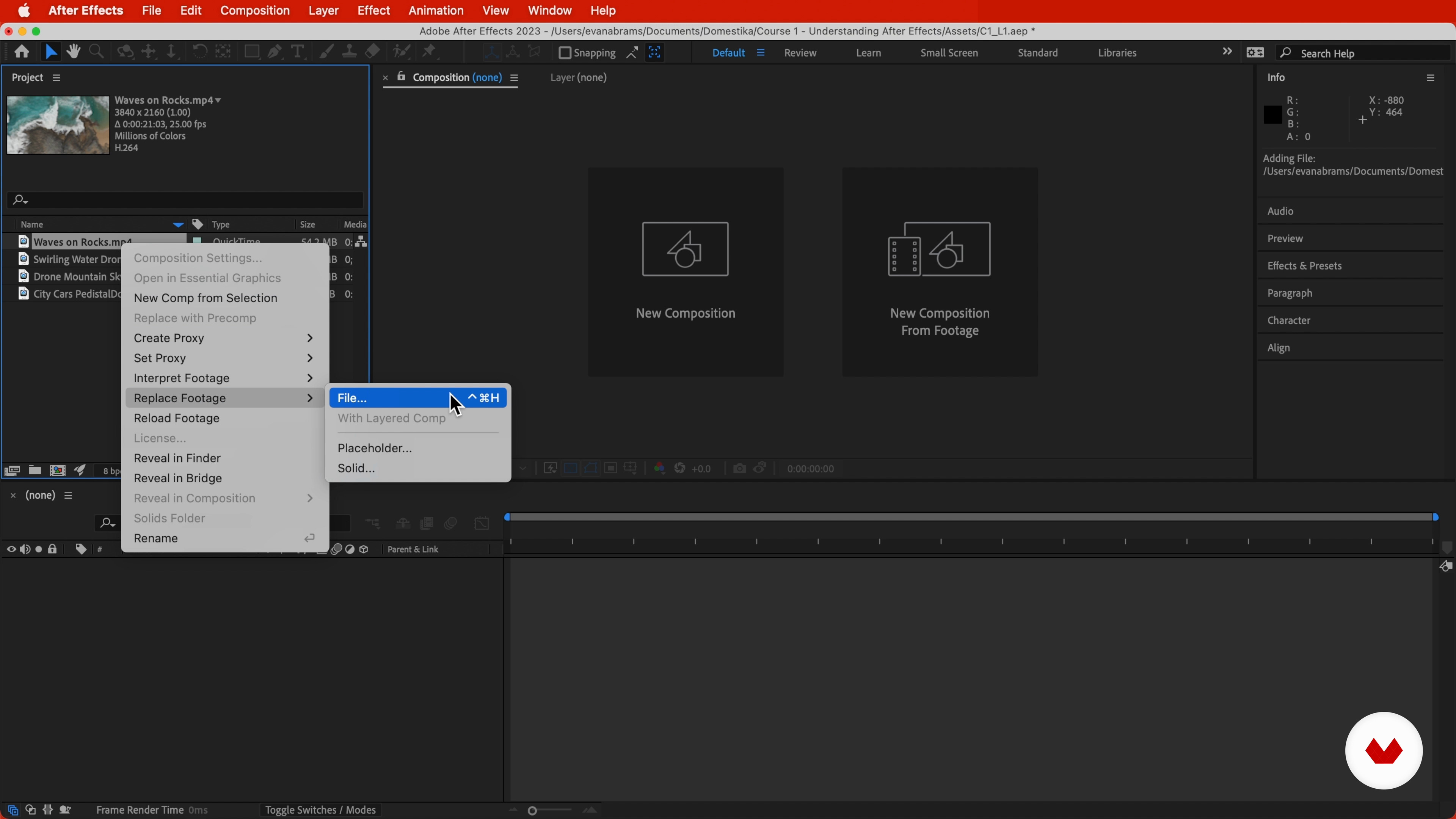Toggle the lock column icon

click(x=53, y=549)
